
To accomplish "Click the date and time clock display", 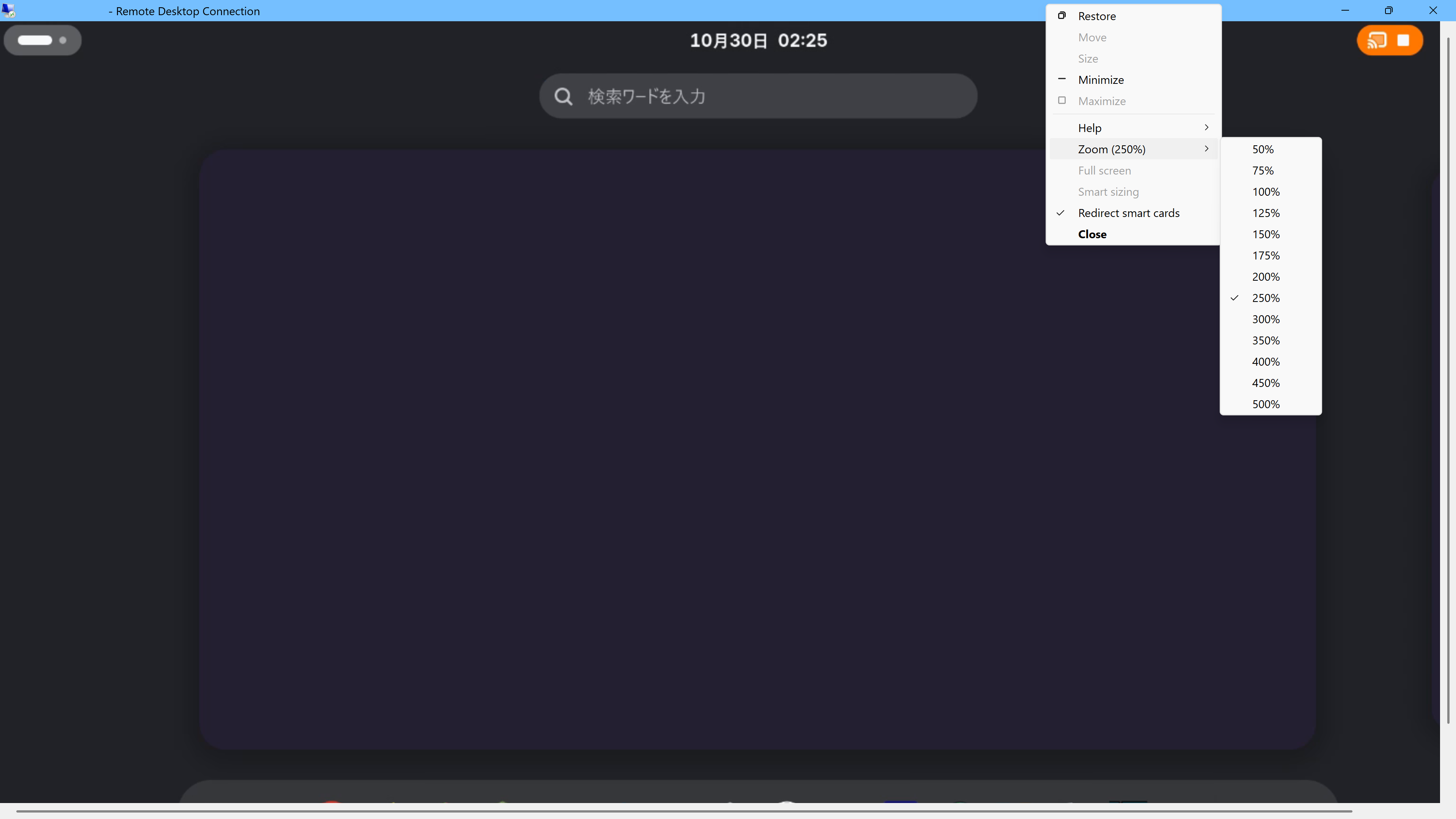I will pos(758,41).
